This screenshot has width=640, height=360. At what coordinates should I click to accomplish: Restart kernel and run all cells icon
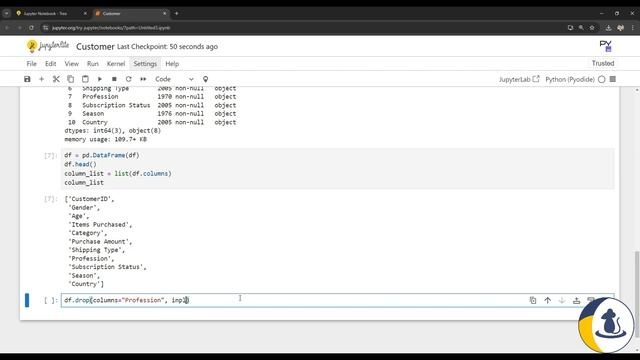pyautogui.click(x=143, y=79)
